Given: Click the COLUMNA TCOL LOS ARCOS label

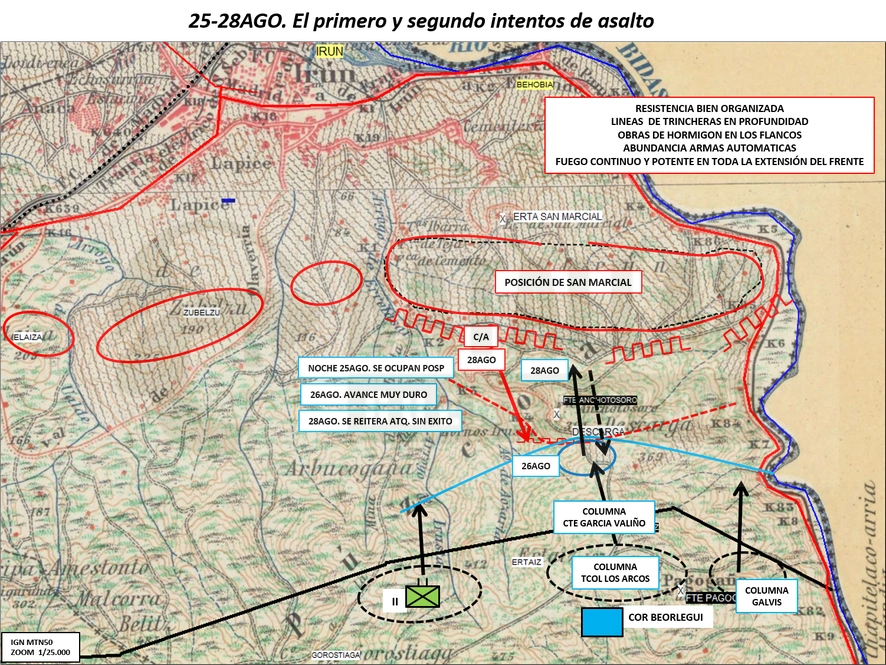Looking at the screenshot, I should point(615,572).
